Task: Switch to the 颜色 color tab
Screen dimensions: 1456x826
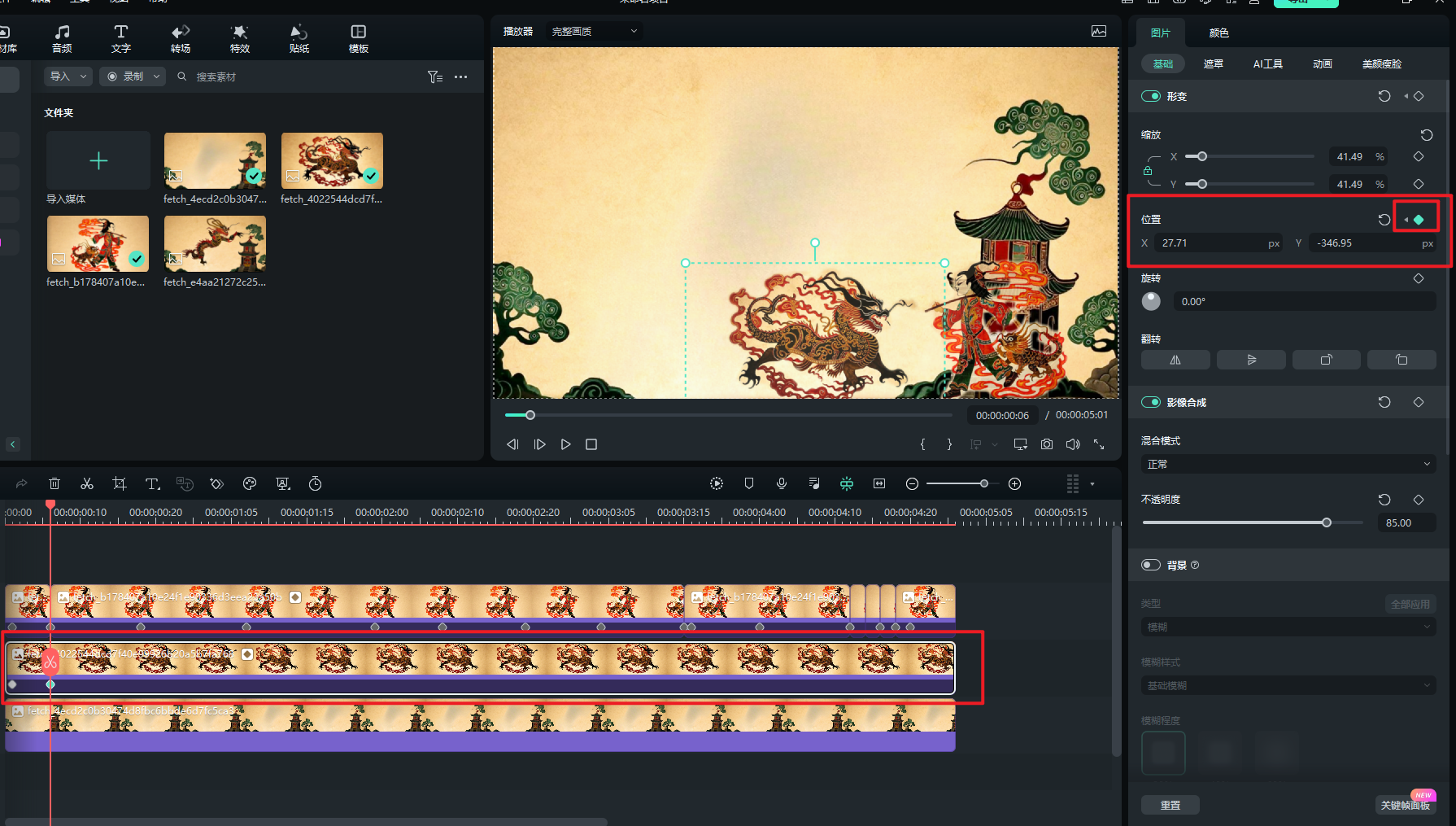Action: coord(1218,33)
